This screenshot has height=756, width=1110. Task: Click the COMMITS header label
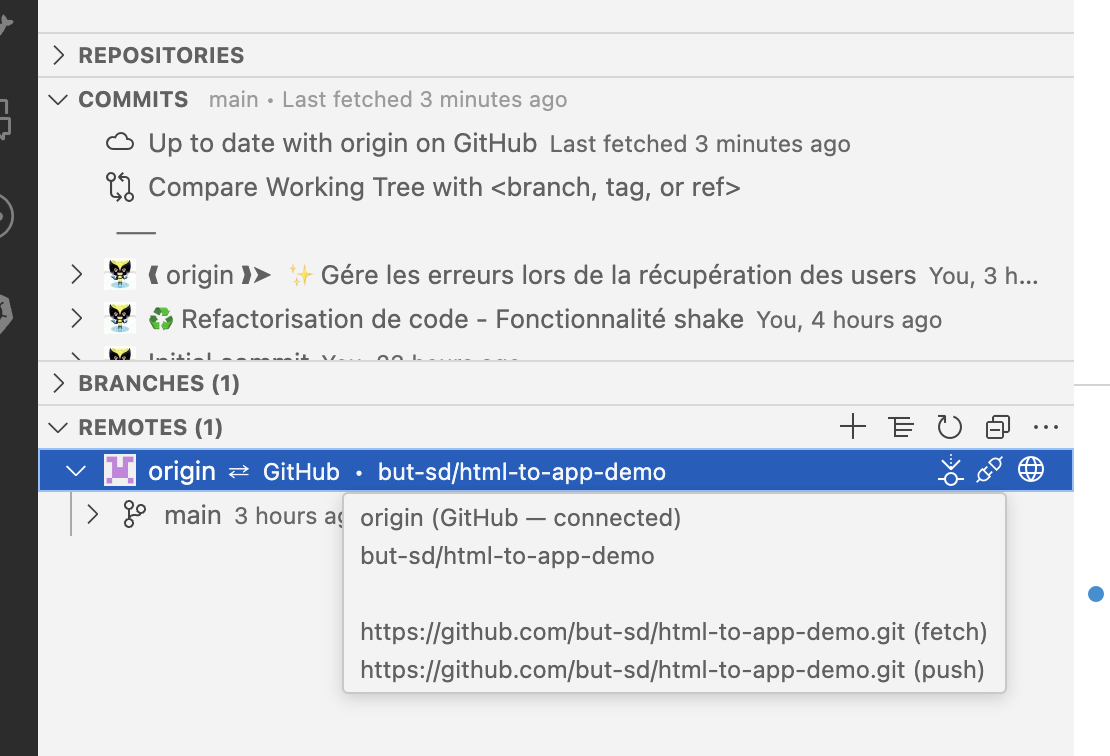click(x=133, y=100)
